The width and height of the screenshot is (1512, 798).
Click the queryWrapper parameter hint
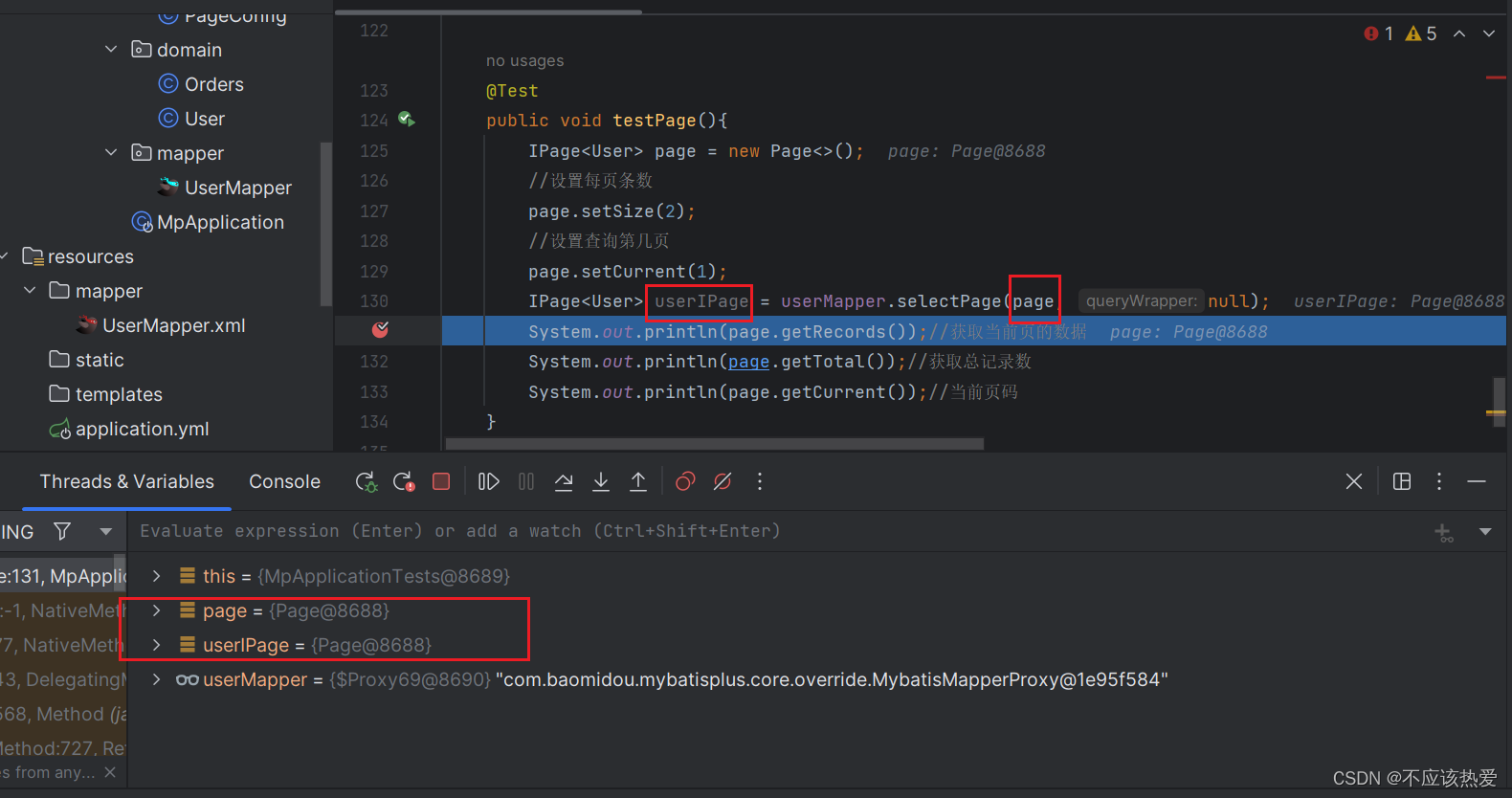(x=1140, y=301)
